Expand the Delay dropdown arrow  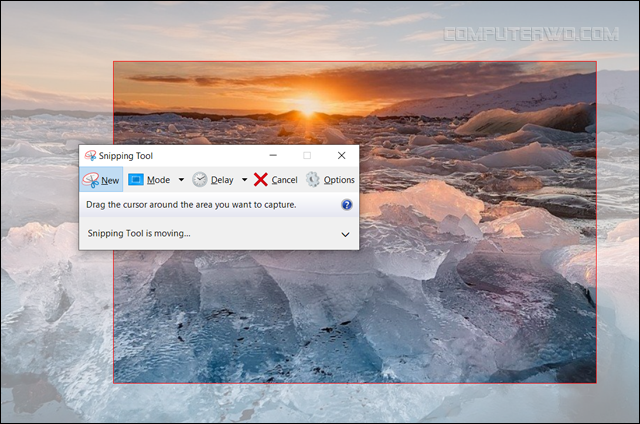(x=244, y=180)
